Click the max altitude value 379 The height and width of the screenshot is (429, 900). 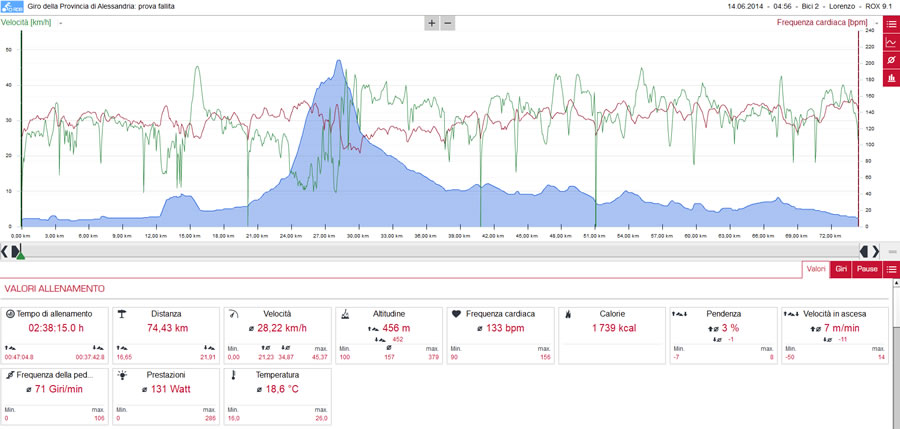(435, 358)
